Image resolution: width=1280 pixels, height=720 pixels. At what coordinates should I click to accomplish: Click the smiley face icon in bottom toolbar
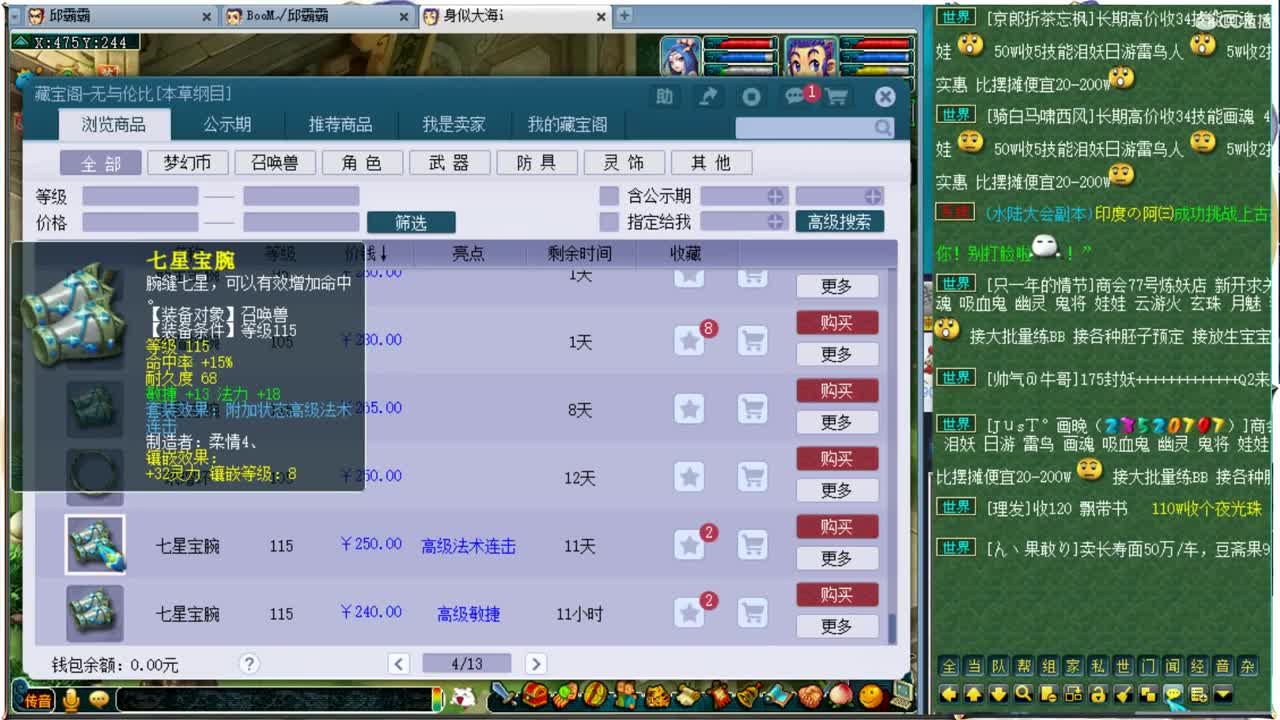tap(872, 696)
